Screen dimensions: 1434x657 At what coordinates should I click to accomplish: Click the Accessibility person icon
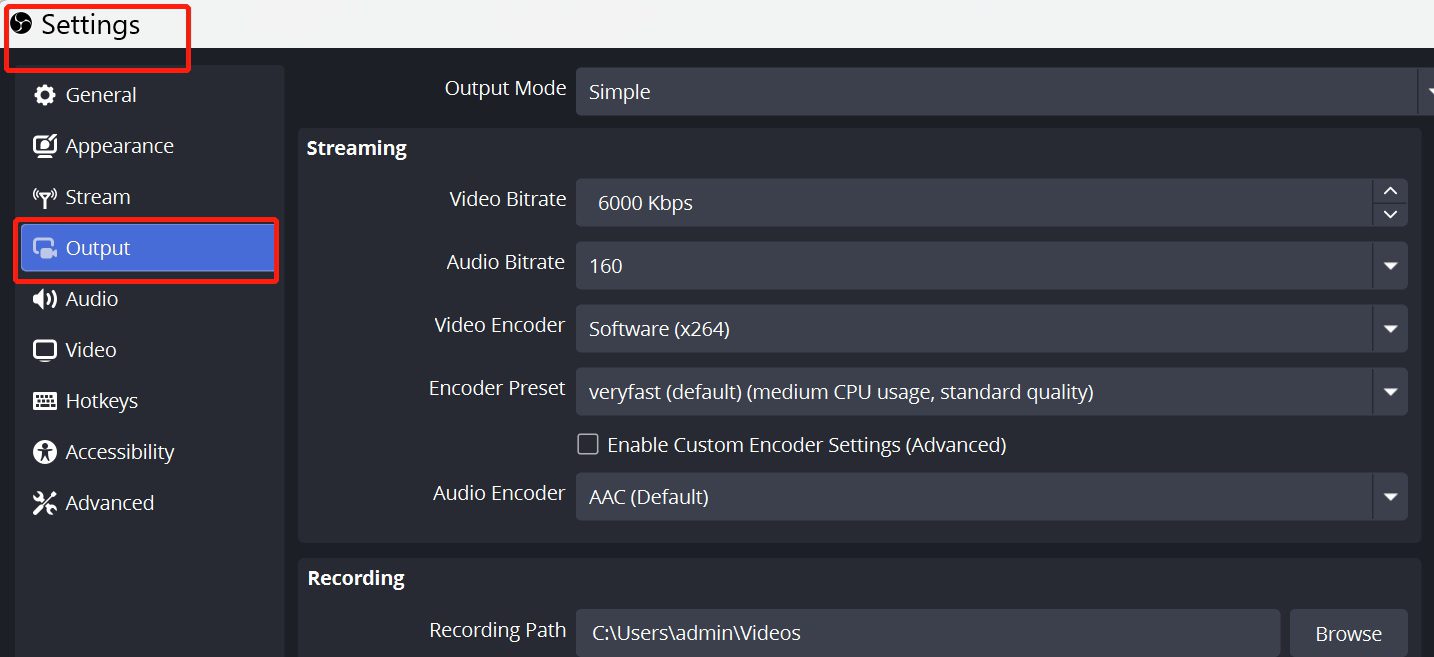(44, 452)
